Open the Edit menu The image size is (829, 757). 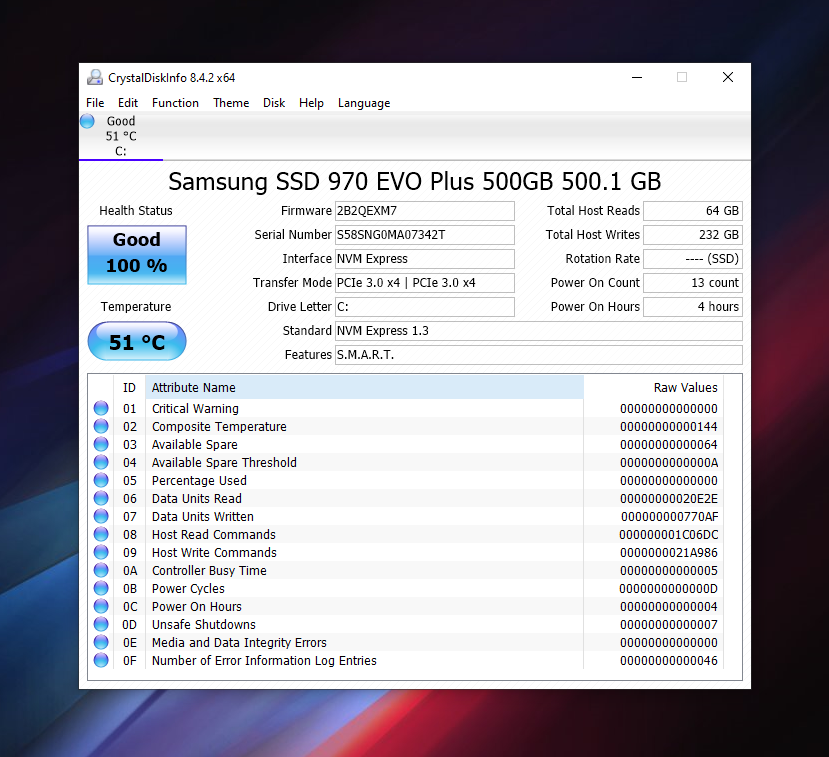(128, 103)
